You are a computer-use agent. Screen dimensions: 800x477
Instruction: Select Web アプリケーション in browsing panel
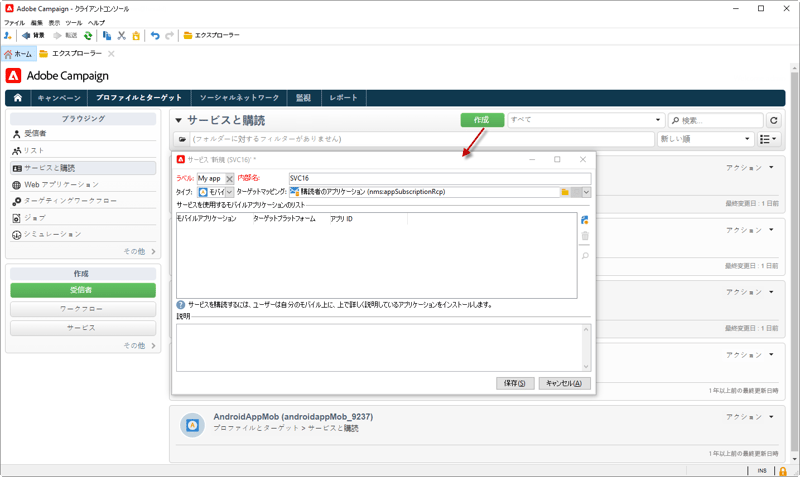[x=83, y=185]
